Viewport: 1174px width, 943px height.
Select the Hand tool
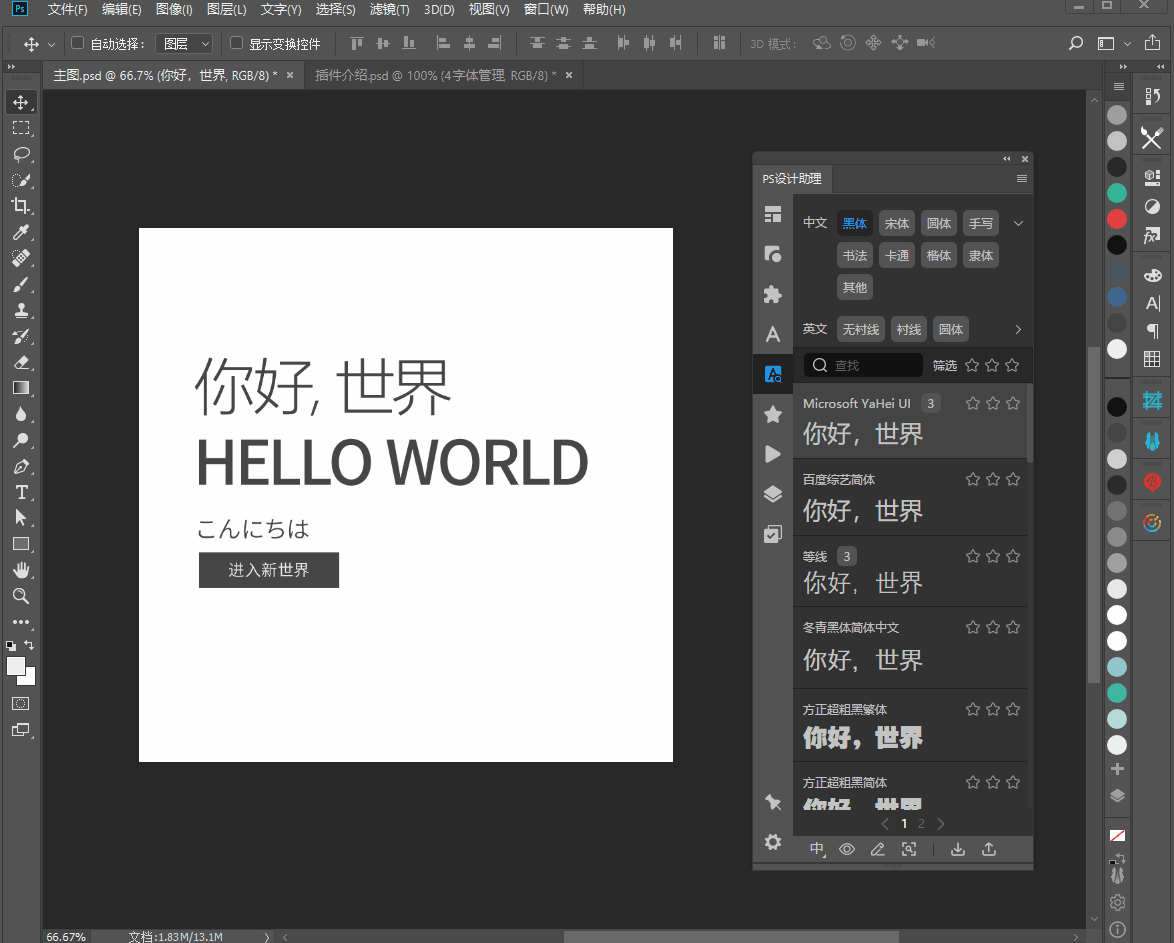[x=21, y=570]
